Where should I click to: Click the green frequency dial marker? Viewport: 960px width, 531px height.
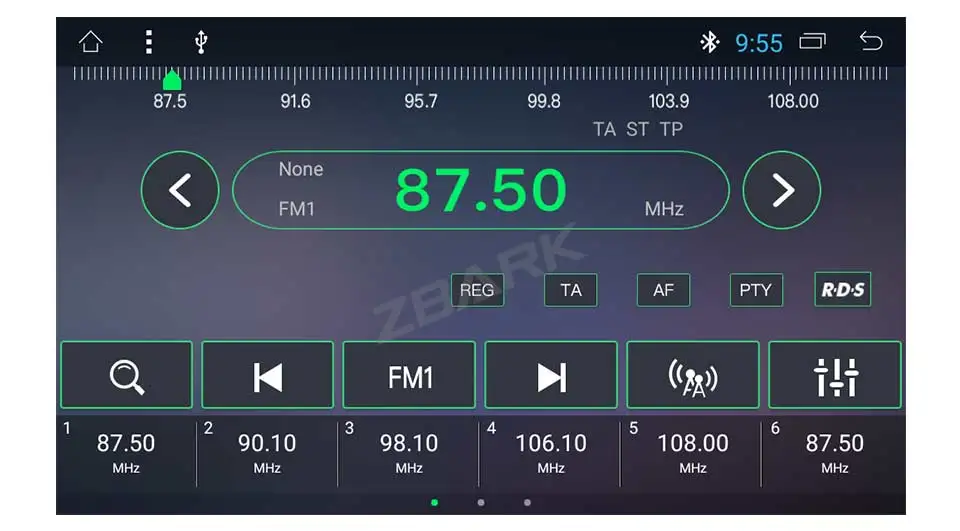pos(172,80)
